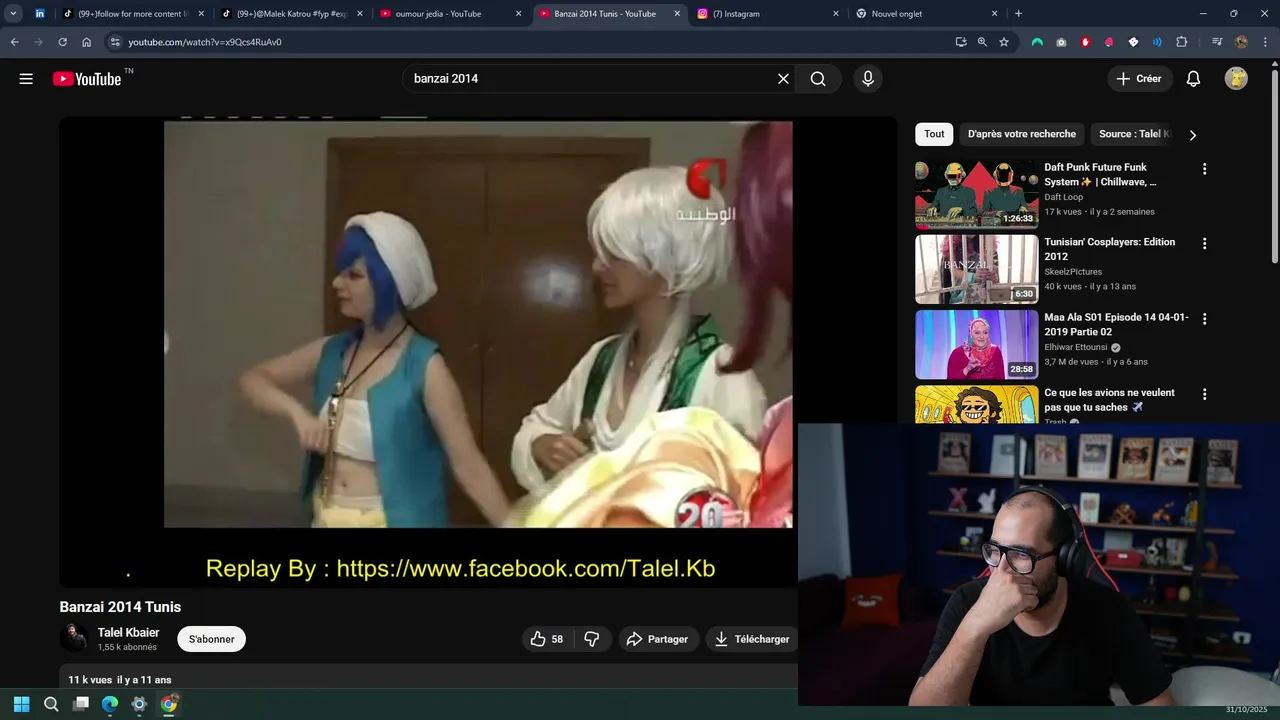Screen dimensions: 1280x720
Task: Bookmark this page with the star icon
Action: pyautogui.click(x=1004, y=42)
